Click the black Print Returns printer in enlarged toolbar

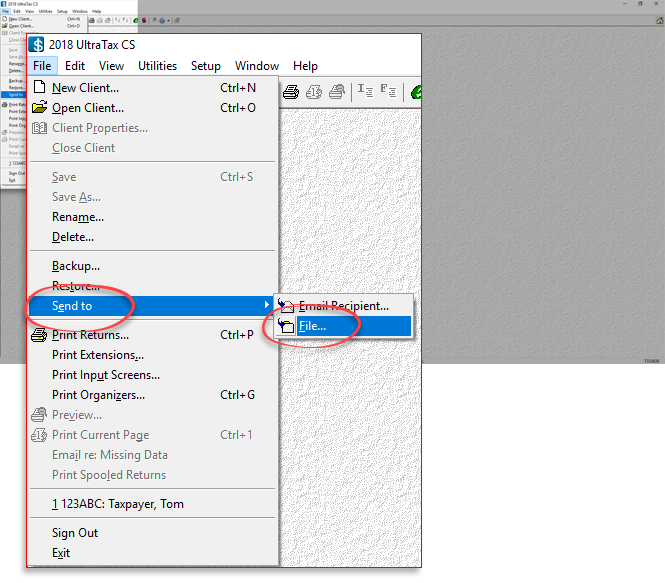(x=291, y=92)
